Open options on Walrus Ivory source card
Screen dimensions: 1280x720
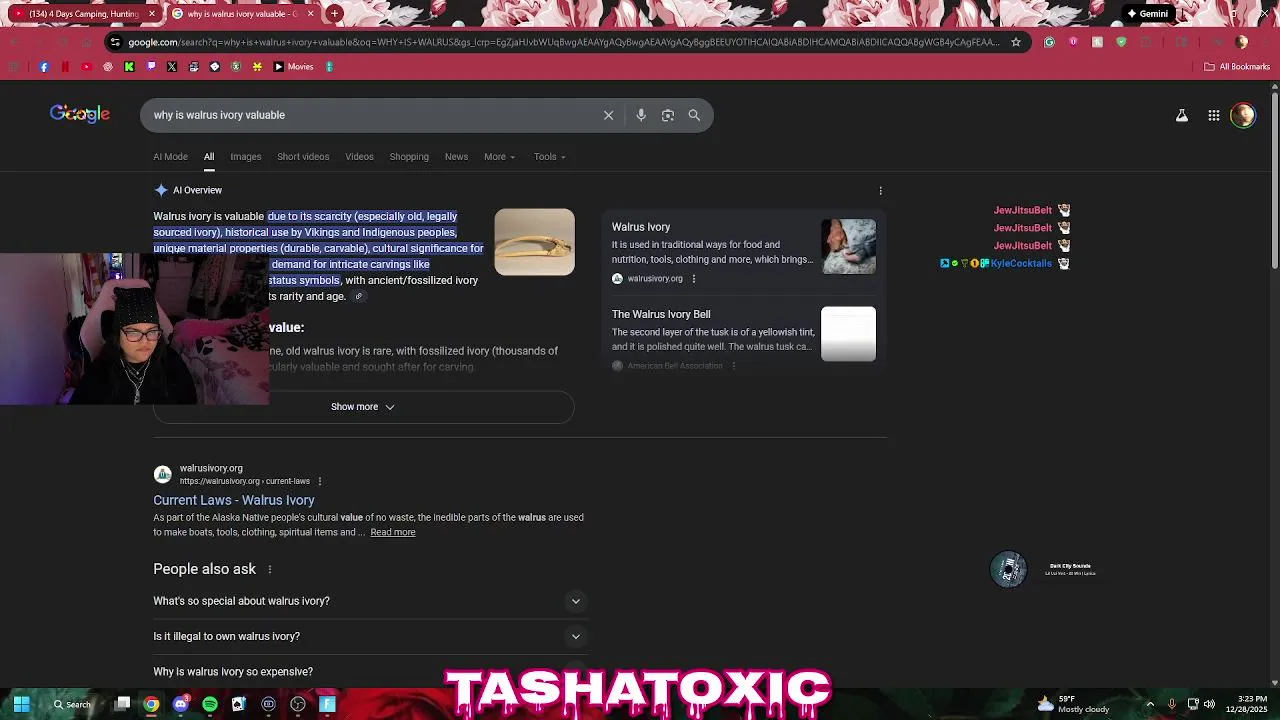click(693, 279)
